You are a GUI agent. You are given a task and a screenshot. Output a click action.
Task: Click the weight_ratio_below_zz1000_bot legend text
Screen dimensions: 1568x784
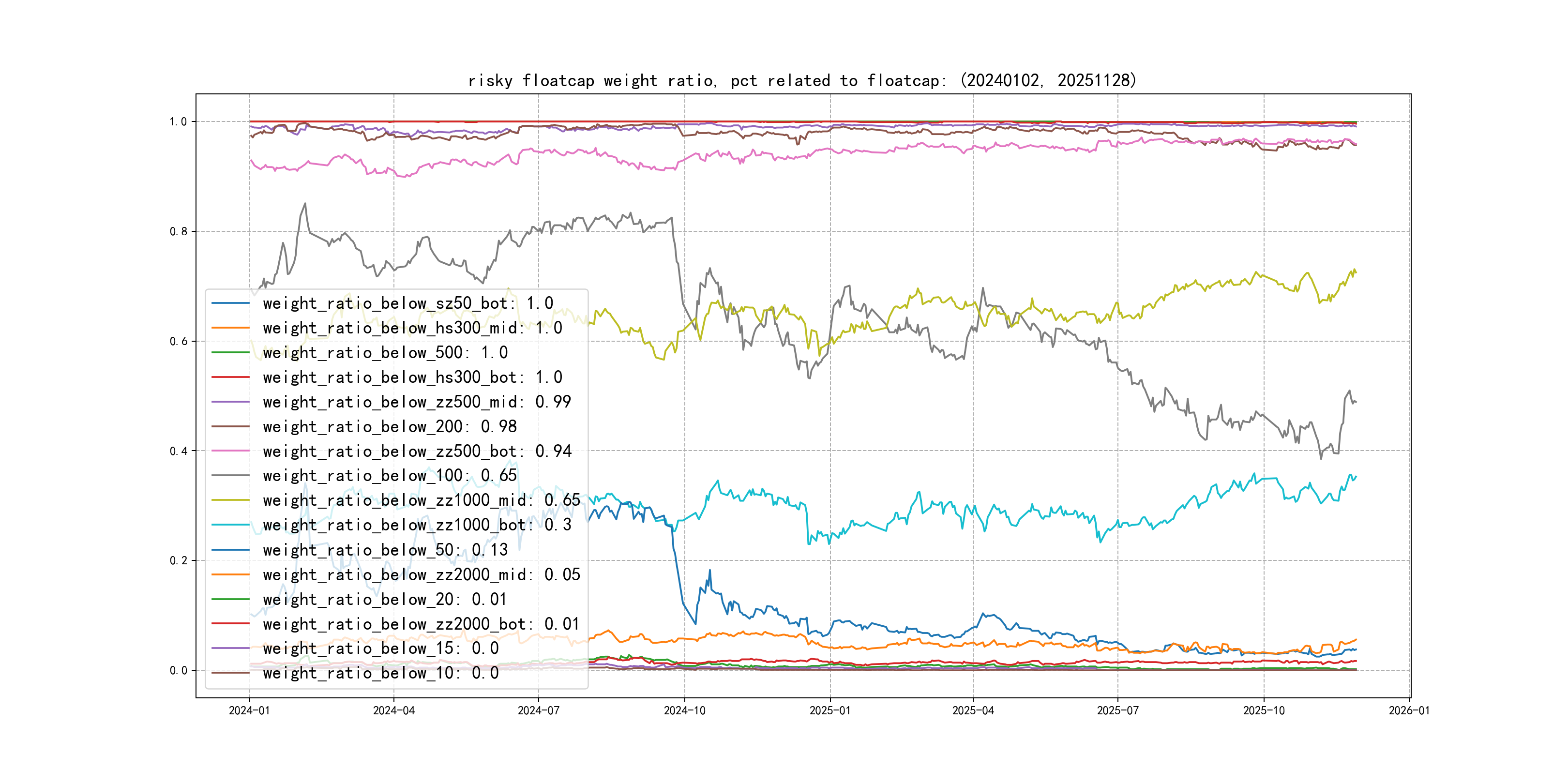click(x=417, y=525)
